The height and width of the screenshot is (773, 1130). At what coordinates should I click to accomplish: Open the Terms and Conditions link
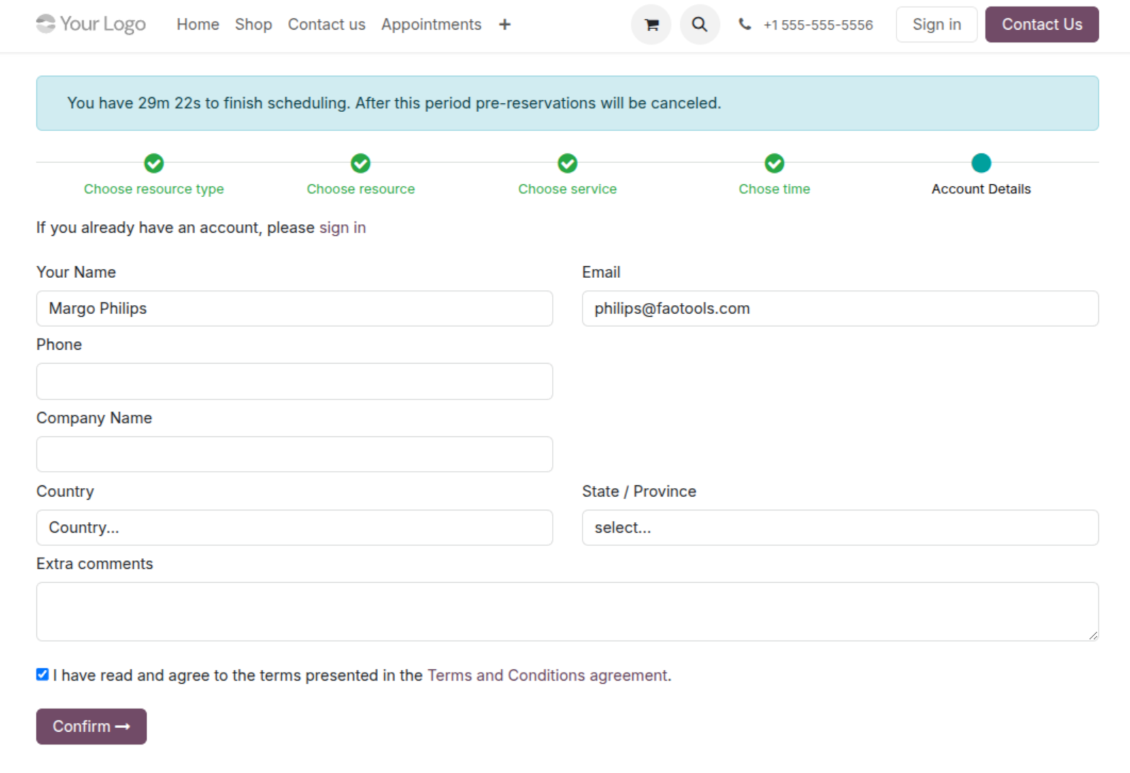547,676
